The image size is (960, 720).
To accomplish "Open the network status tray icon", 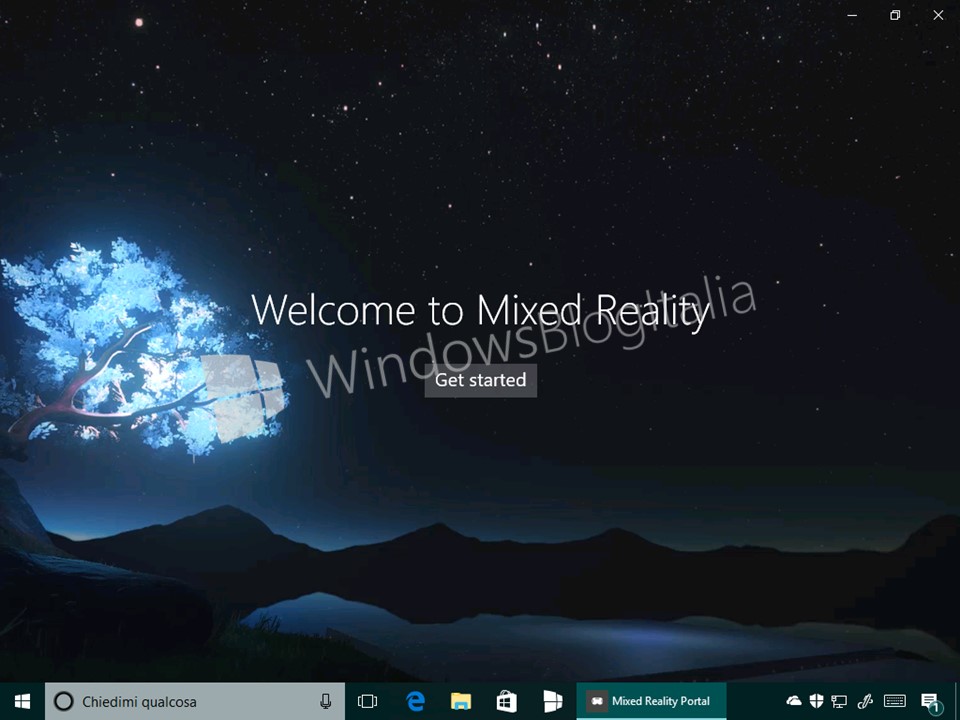I will point(839,701).
